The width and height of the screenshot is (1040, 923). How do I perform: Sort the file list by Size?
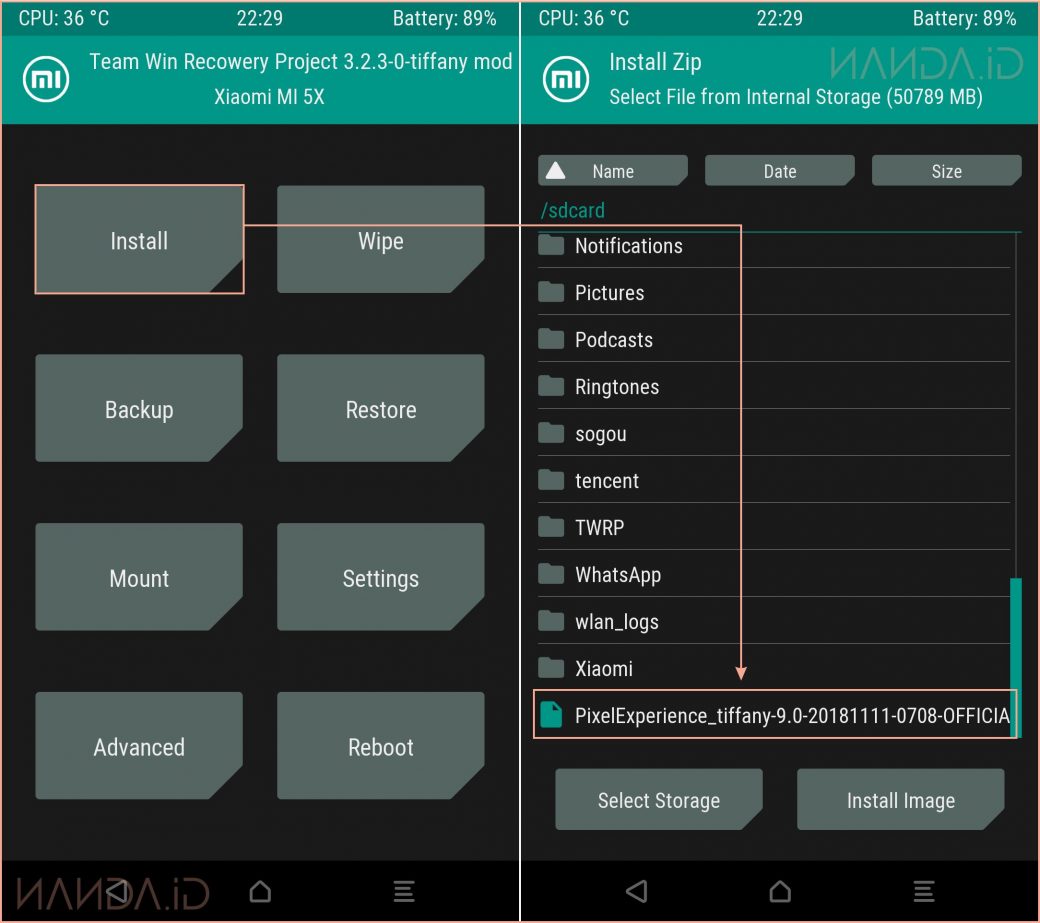click(x=946, y=171)
